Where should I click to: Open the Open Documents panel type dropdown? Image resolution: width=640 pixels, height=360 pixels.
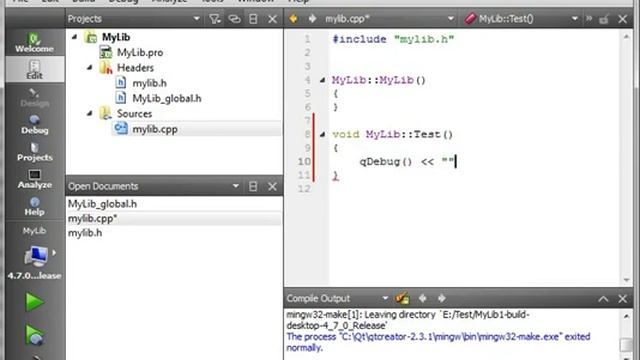(x=236, y=186)
